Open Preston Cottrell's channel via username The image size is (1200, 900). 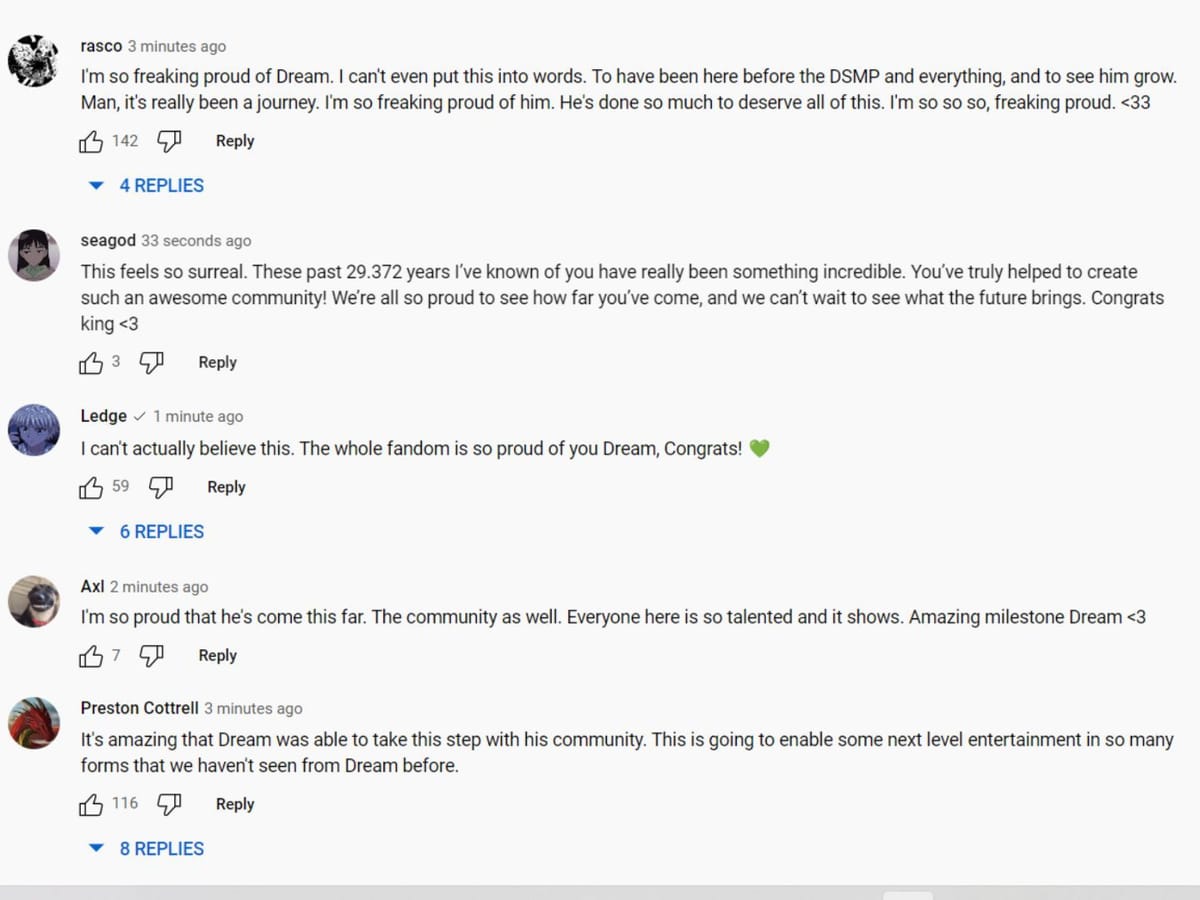click(x=139, y=708)
